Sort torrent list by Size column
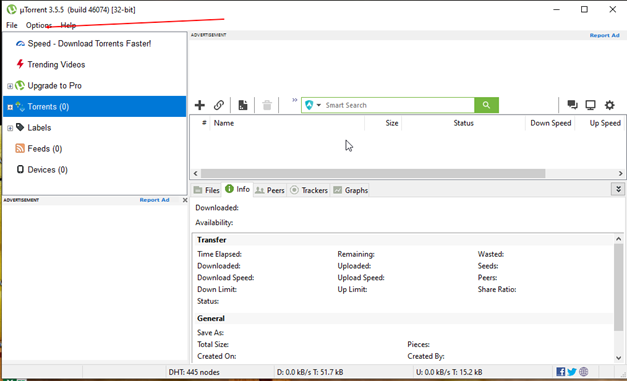The height and width of the screenshot is (381, 627). [x=383, y=123]
